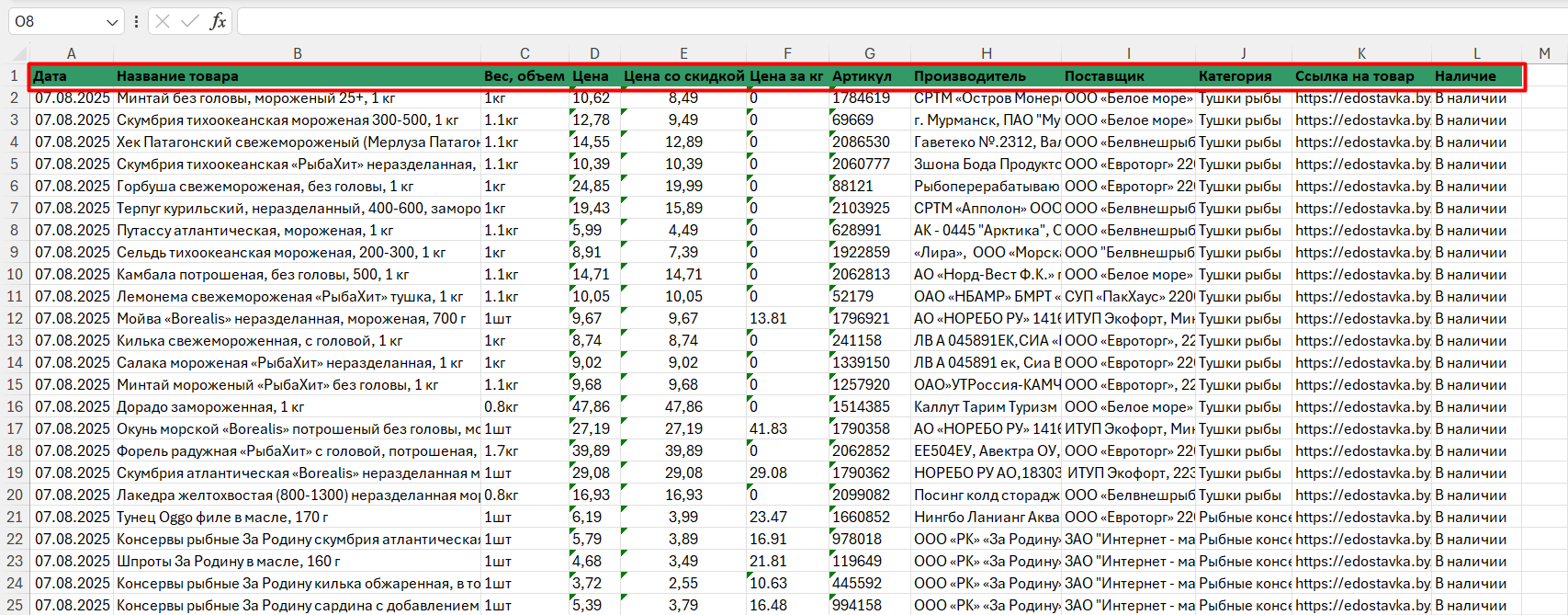Select row 1 header number
The image size is (1568, 615).
point(15,76)
